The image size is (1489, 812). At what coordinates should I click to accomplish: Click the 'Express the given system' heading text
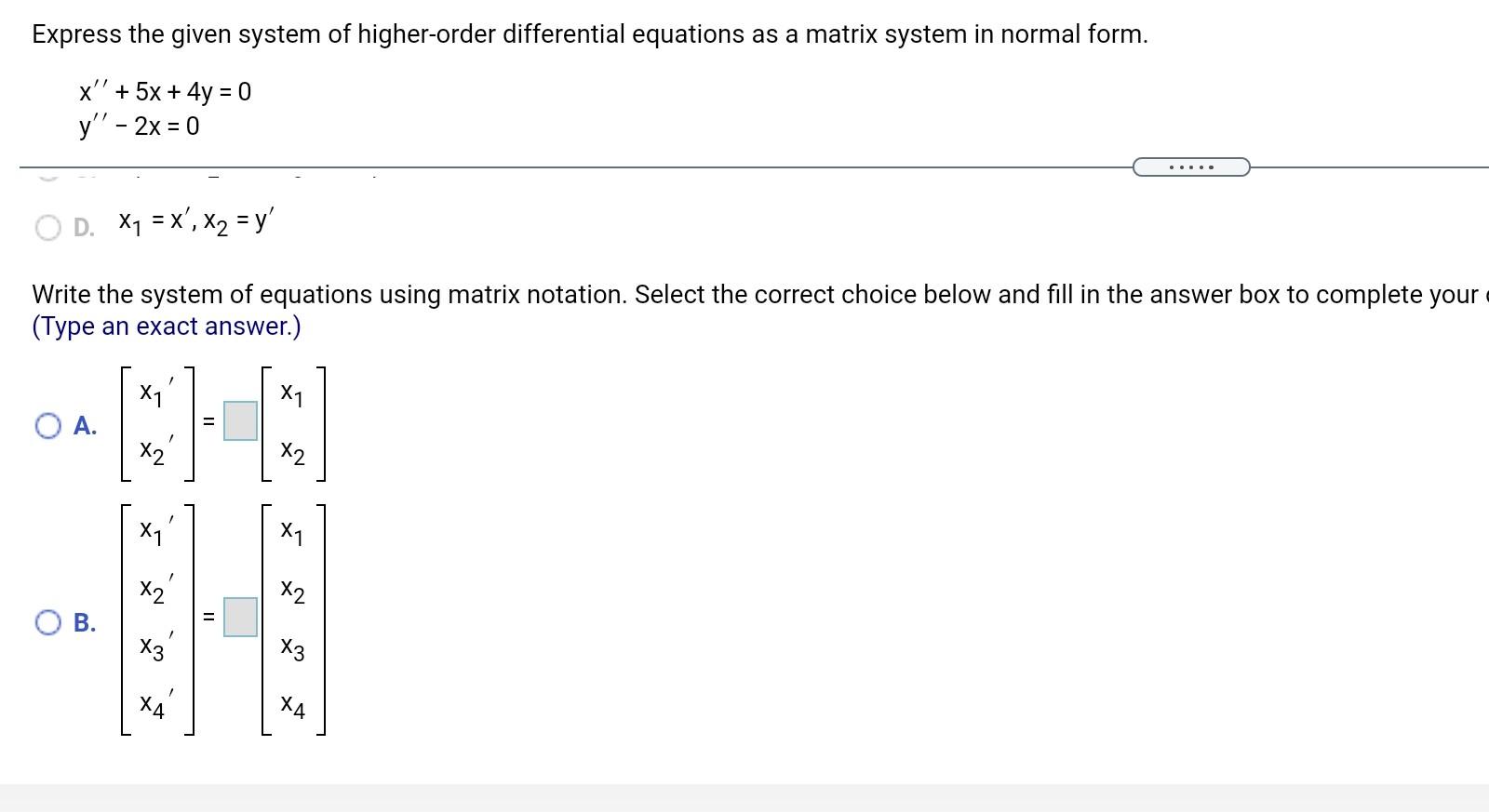[x=590, y=34]
